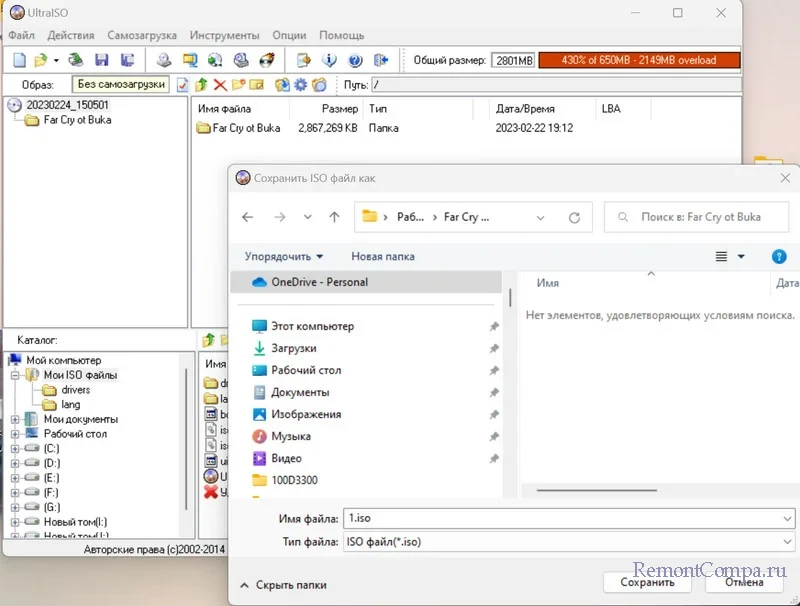Refresh the save dialog folder view
Viewport: 800px width, 606px height.
(574, 218)
